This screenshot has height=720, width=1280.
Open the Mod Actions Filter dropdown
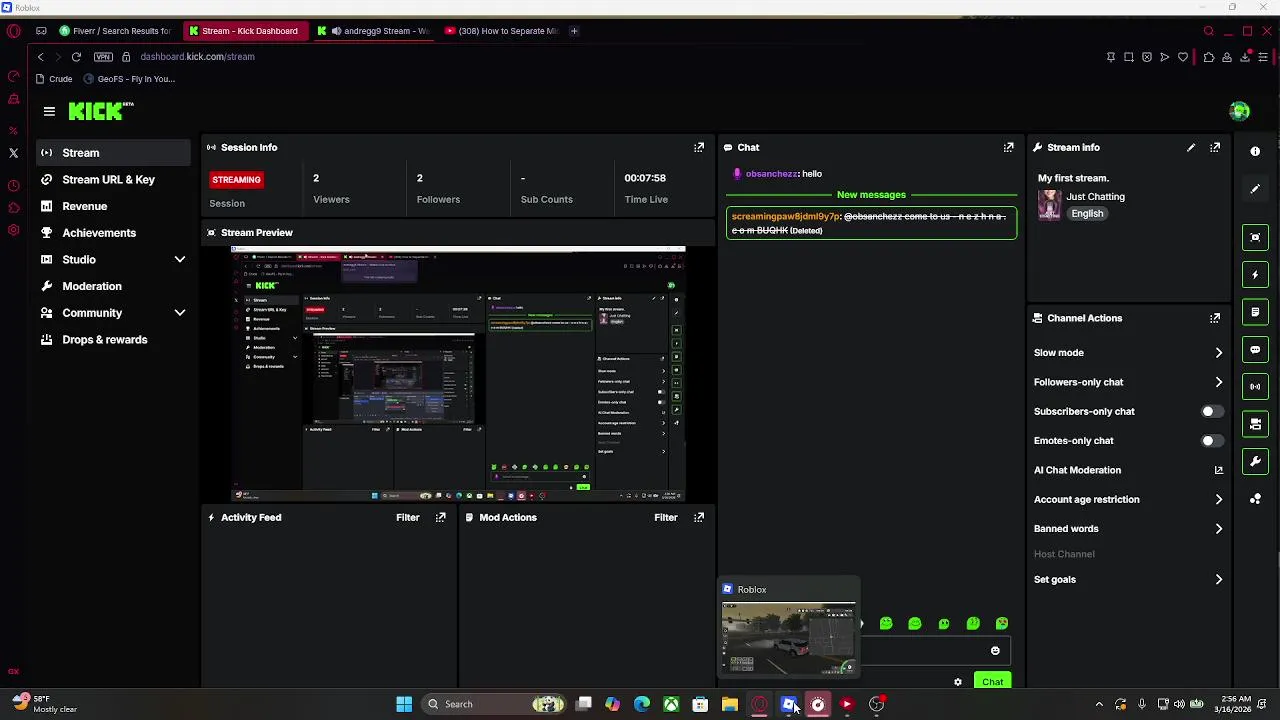pyautogui.click(x=665, y=517)
